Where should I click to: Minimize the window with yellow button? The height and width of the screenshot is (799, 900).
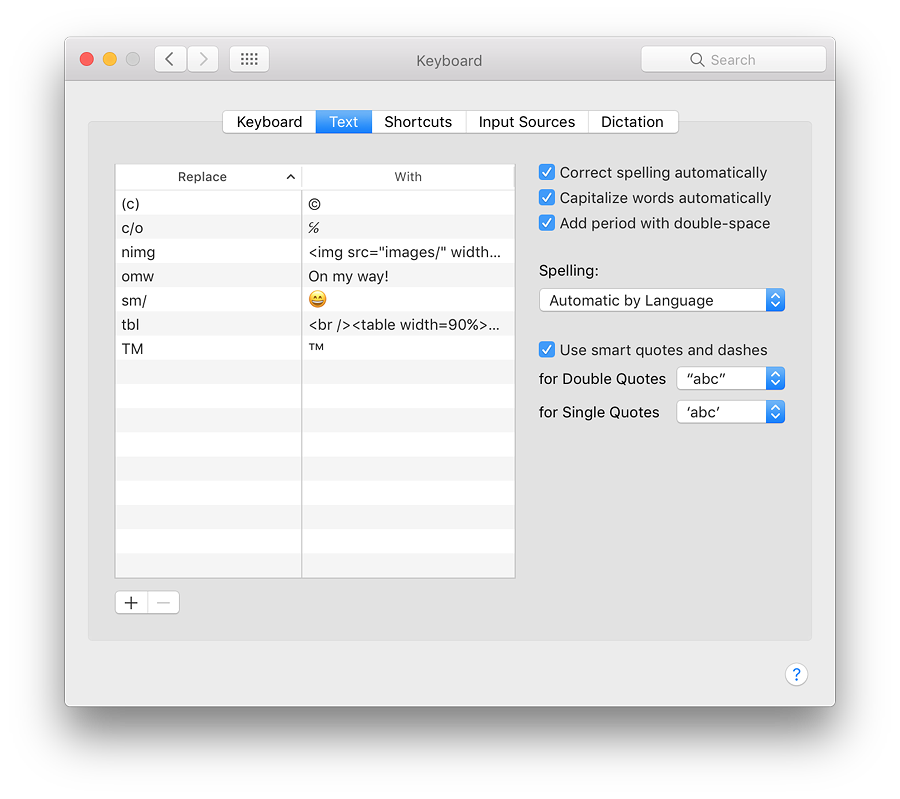pos(110,59)
